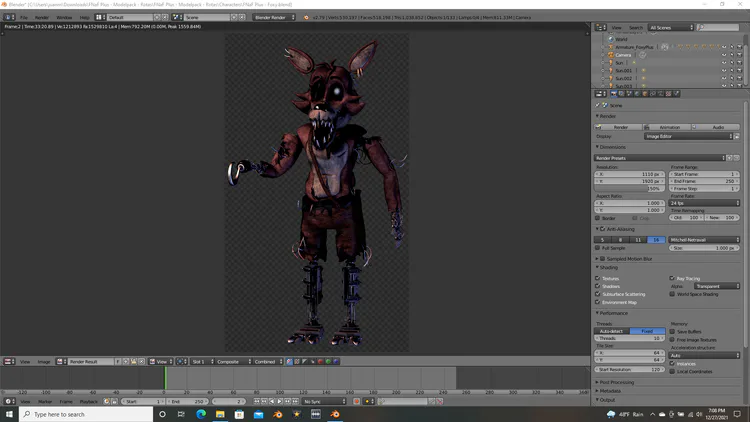
Task: Select the Object properties tab icon
Action: pyautogui.click(x=645, y=94)
